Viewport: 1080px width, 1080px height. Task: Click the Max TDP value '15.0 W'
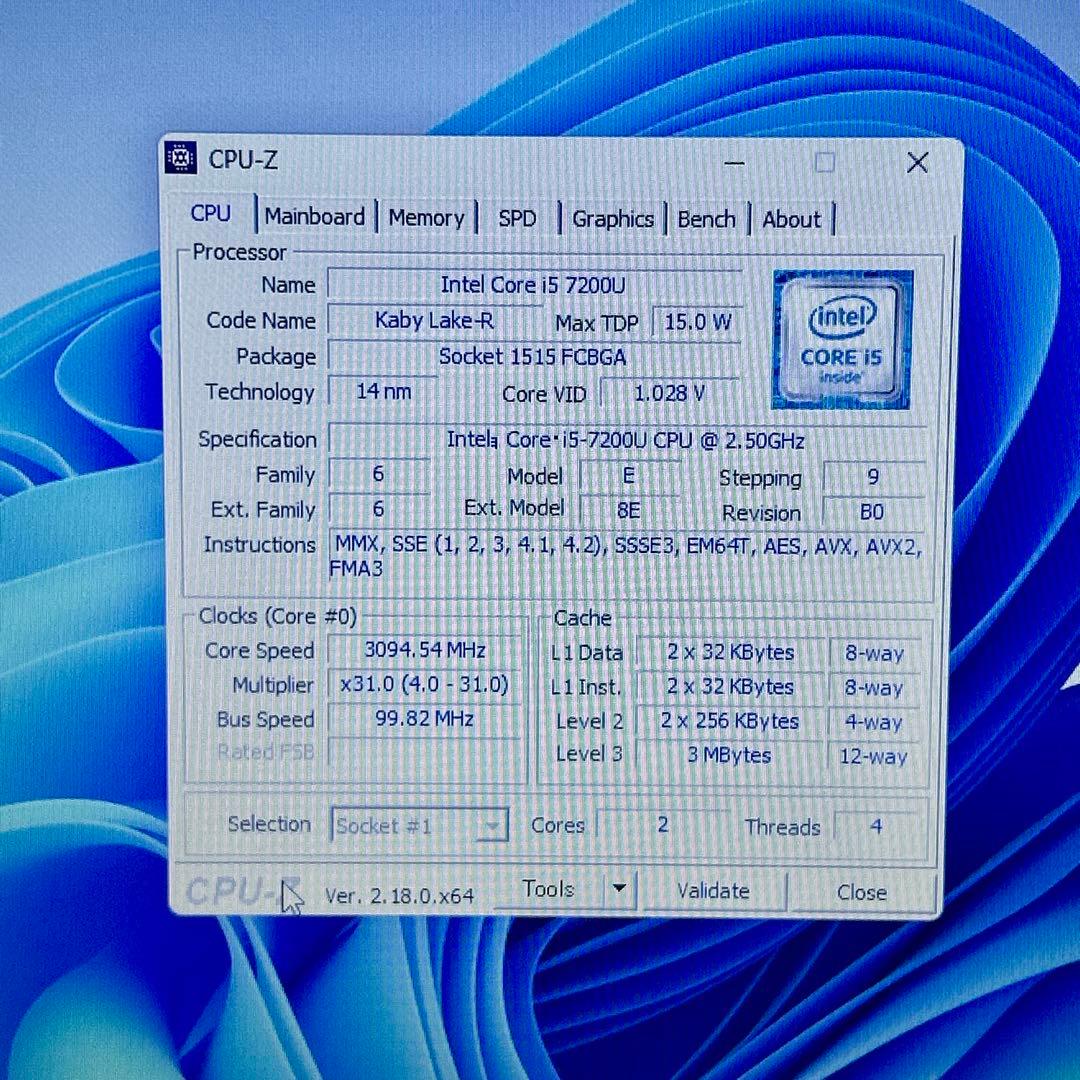point(697,322)
